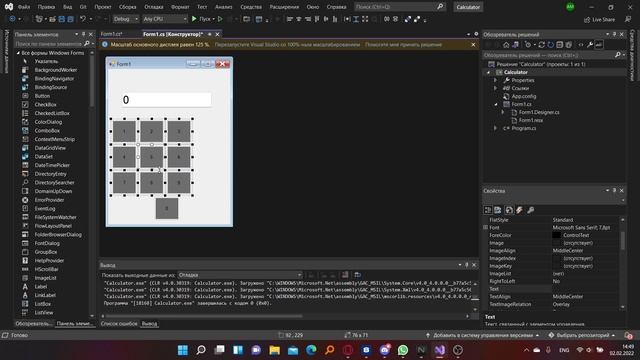Toggle the pin on Form1.cs Конструктор tab

(x=210, y=34)
